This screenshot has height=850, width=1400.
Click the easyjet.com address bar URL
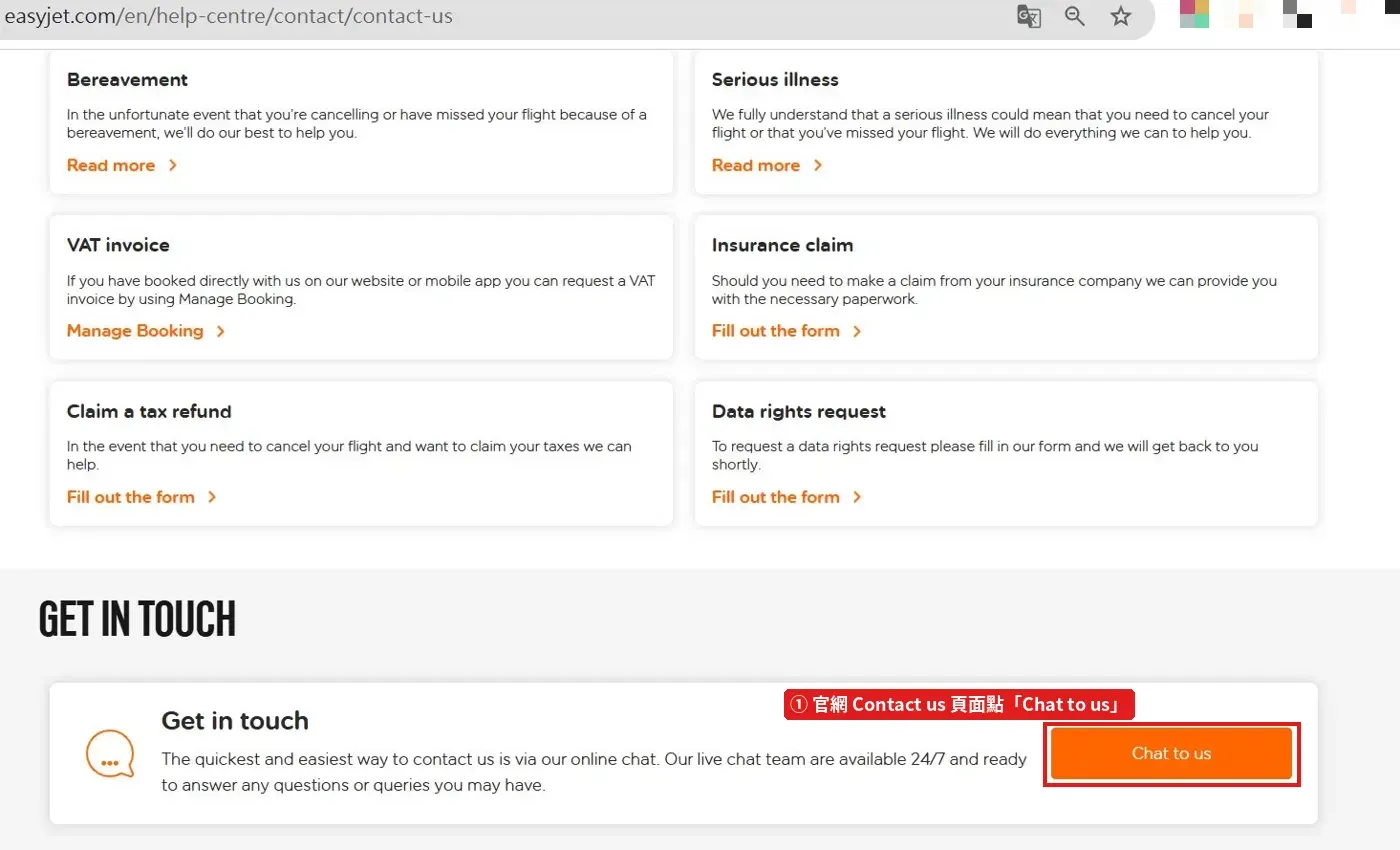tap(229, 16)
